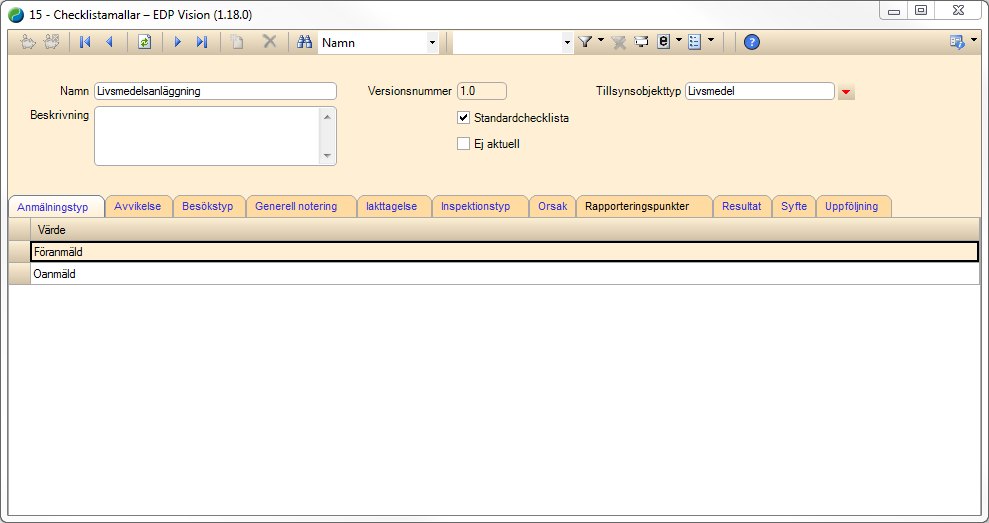Uncheck the Standardchecklista checkbox
Viewport: 989px width, 523px height.
coord(463,118)
